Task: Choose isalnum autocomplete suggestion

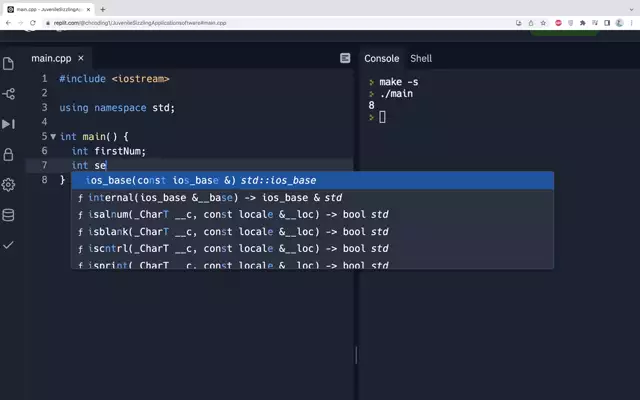Action: pyautogui.click(x=313, y=215)
